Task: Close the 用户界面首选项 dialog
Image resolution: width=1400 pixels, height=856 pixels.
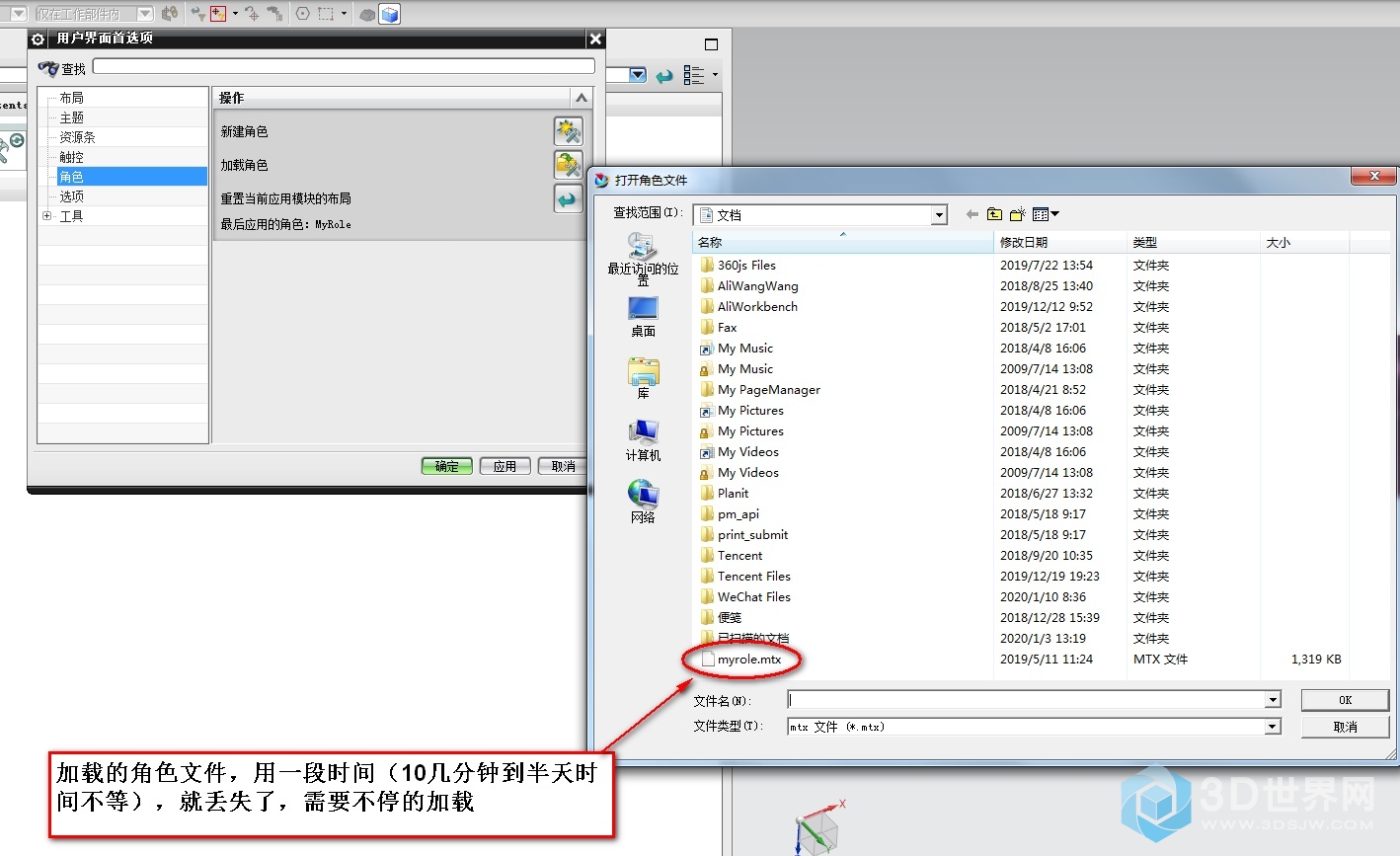Action: tap(595, 39)
